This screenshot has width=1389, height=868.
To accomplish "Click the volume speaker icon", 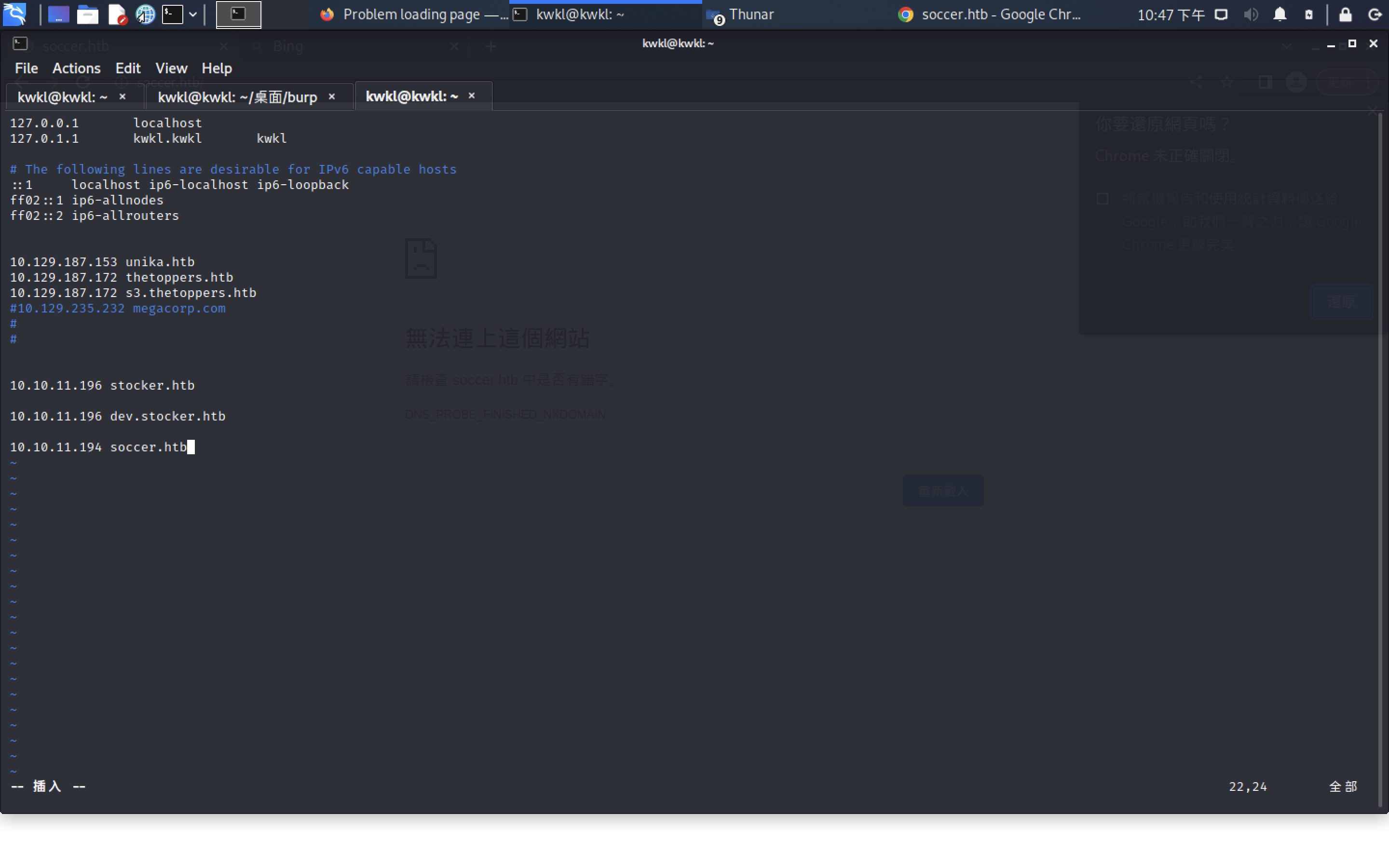I will pos(1251,14).
